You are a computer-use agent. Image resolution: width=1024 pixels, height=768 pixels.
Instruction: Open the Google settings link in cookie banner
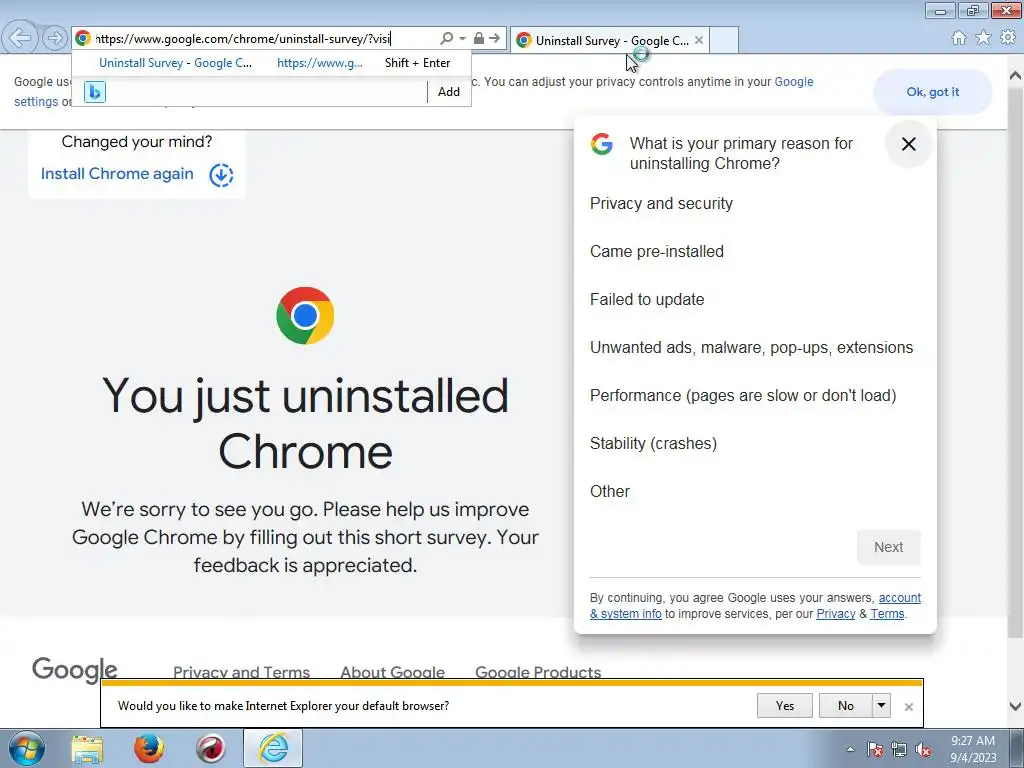click(x=793, y=82)
